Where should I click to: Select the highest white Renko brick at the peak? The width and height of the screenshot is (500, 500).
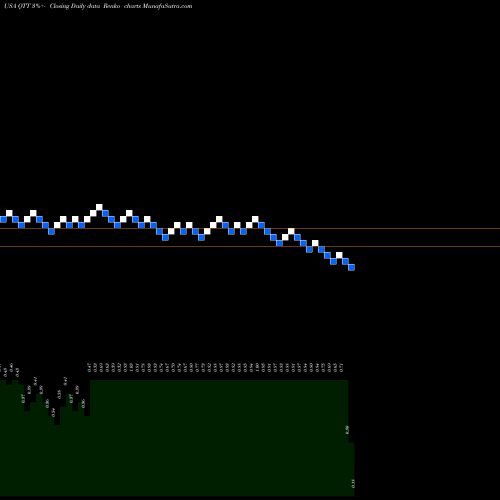pyautogui.click(x=99, y=207)
